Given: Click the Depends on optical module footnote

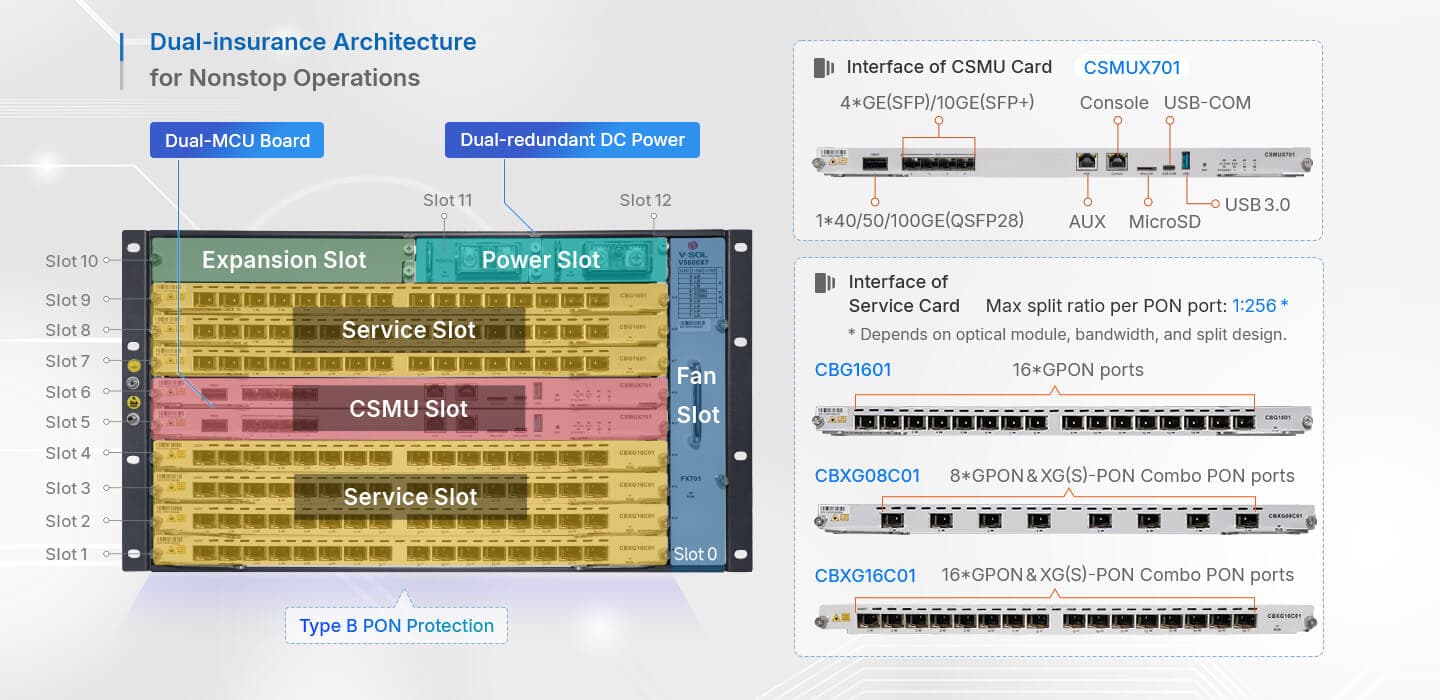Looking at the screenshot, I should pos(1067,334).
